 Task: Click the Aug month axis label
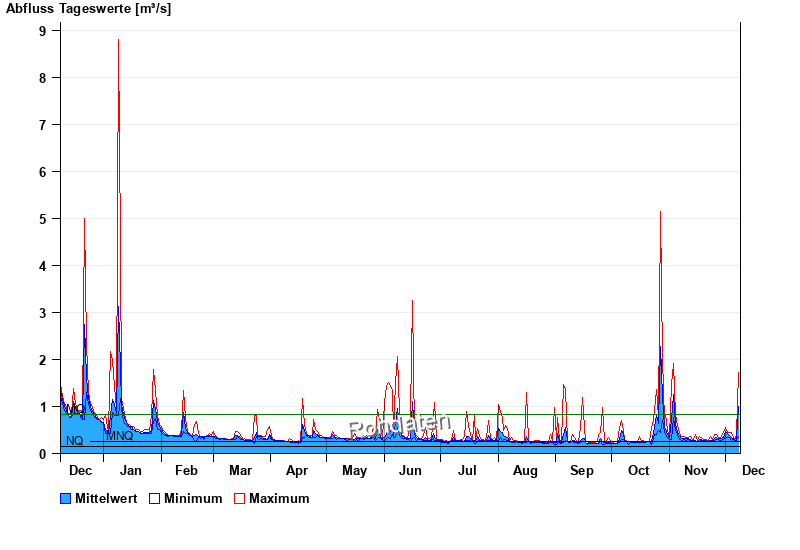525,471
